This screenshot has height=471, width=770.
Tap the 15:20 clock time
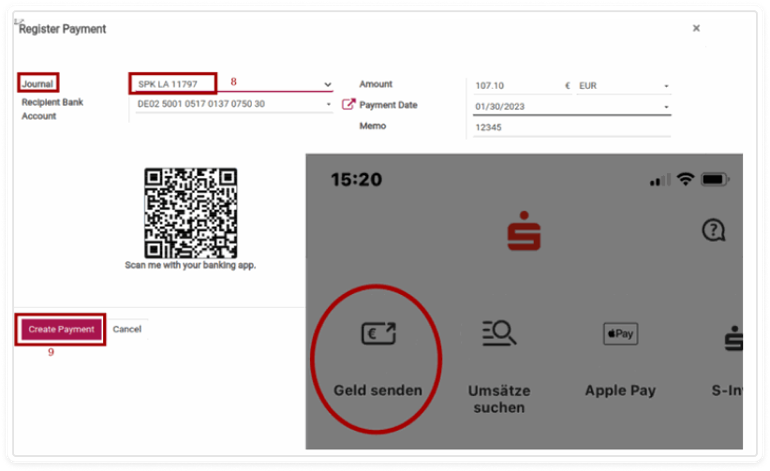tap(356, 179)
